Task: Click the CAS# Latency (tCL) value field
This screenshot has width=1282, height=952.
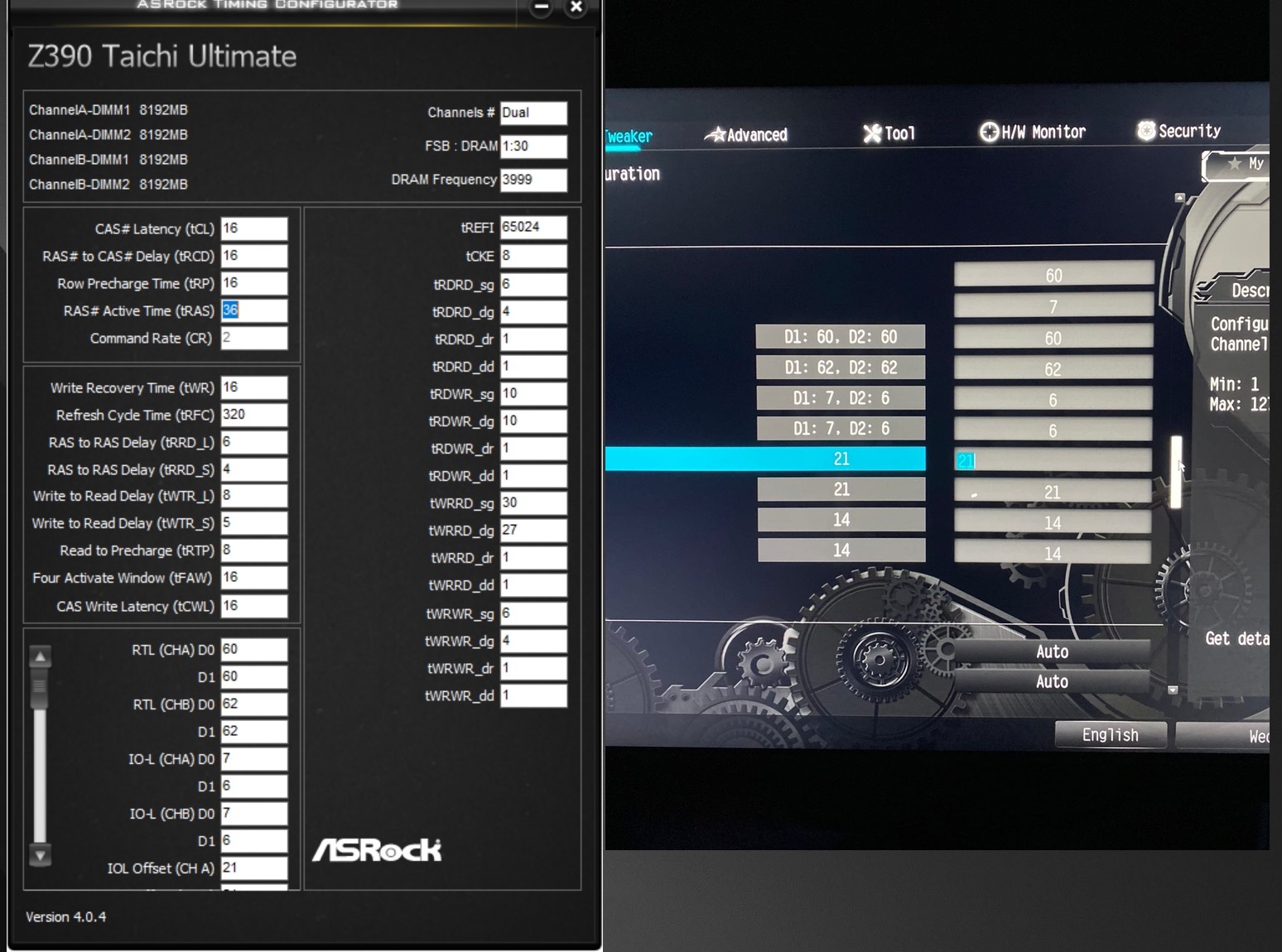Action: [254, 228]
